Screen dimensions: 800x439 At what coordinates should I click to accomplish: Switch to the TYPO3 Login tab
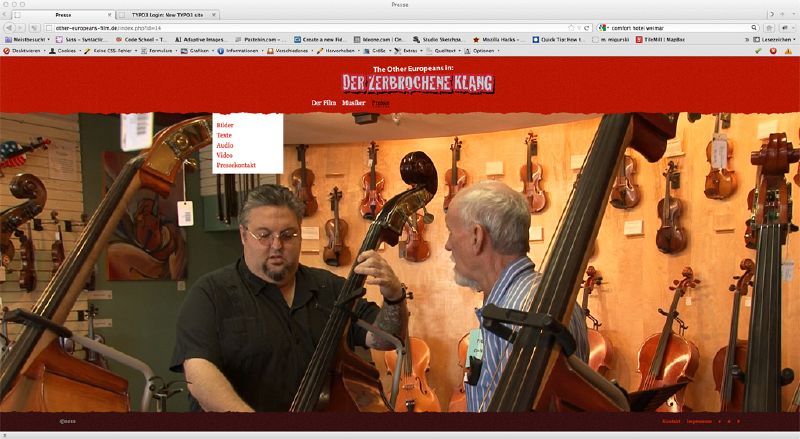[168, 15]
